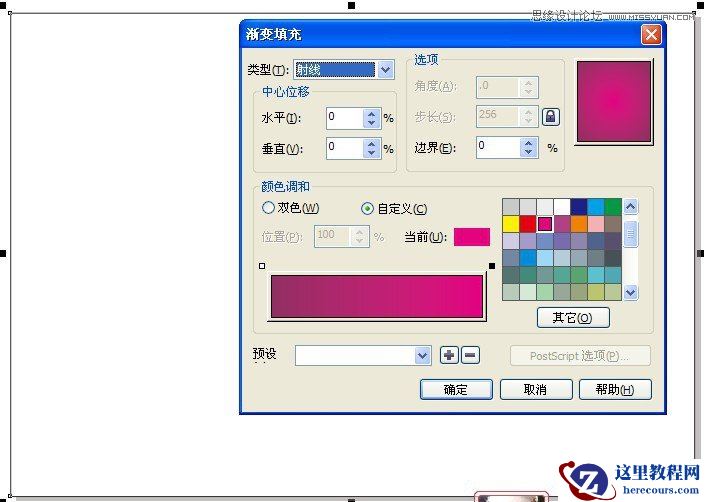Click the 帮助 button
This screenshot has height=502, width=705.
pos(615,389)
